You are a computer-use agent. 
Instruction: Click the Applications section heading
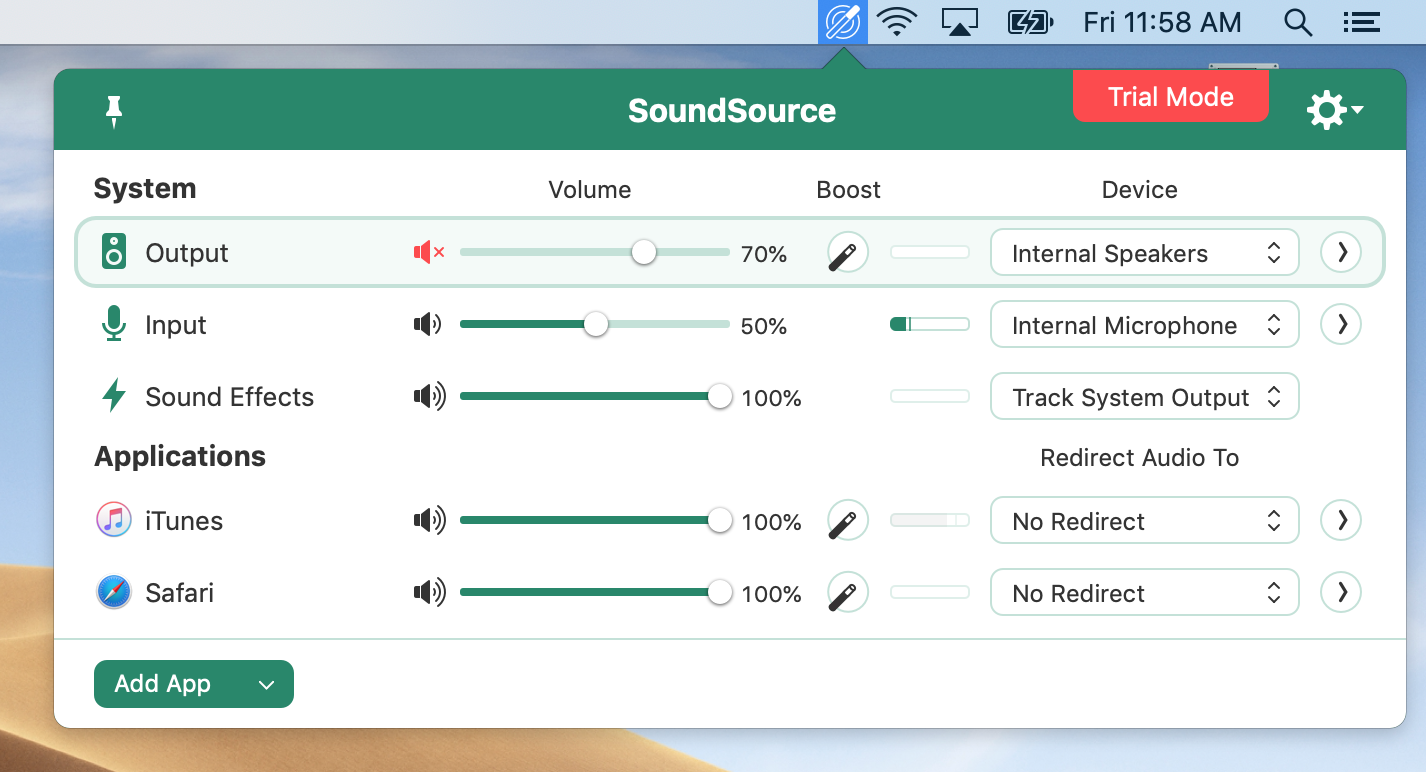[x=180, y=457]
